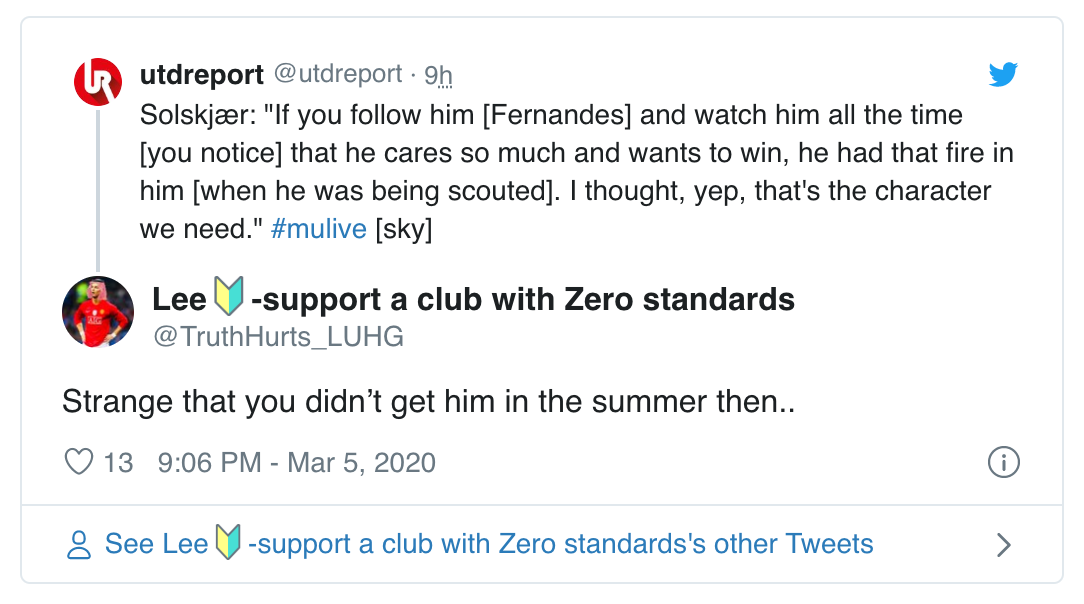Open tweet options via the info icon
1084x604 pixels.
pos(1004,463)
